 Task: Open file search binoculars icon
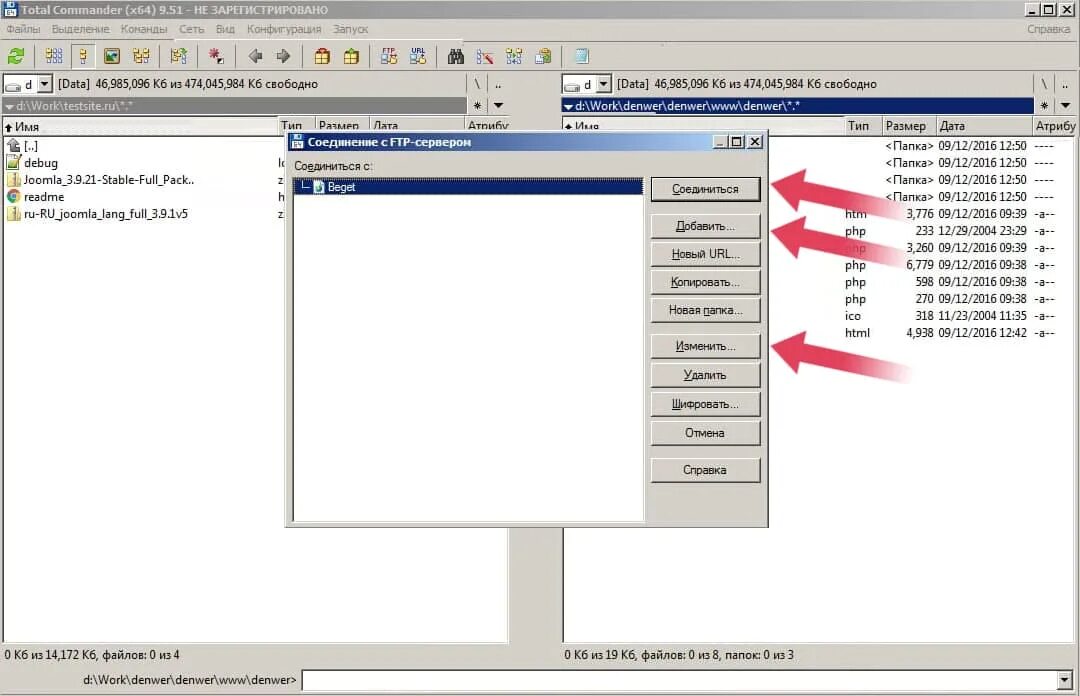click(x=455, y=56)
